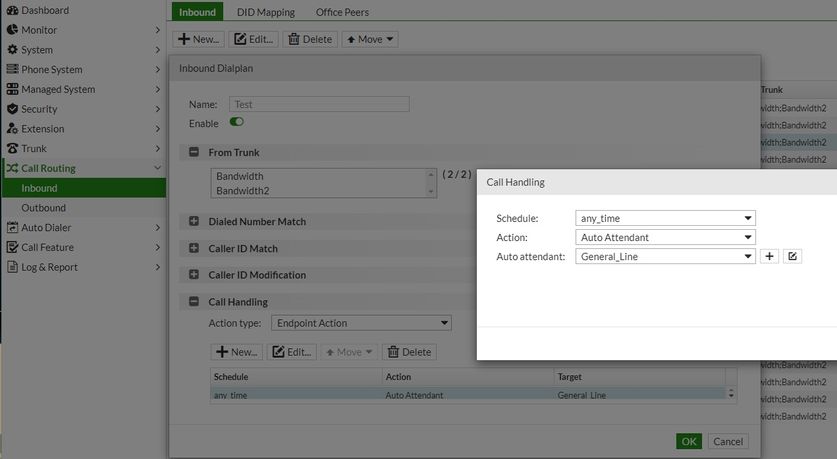This screenshot has height=459, width=837.
Task: Click the Log & Report document icon
Action: tap(12, 267)
